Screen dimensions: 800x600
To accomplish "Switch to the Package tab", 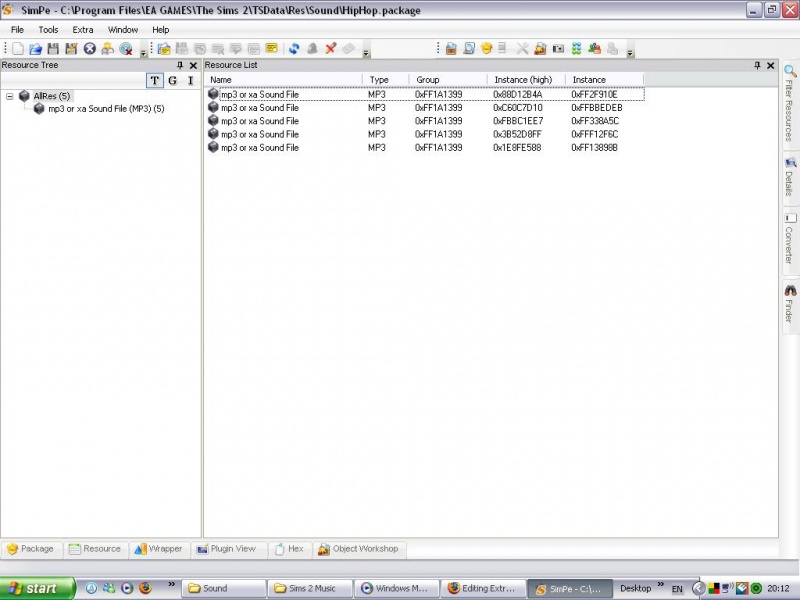I will point(31,549).
